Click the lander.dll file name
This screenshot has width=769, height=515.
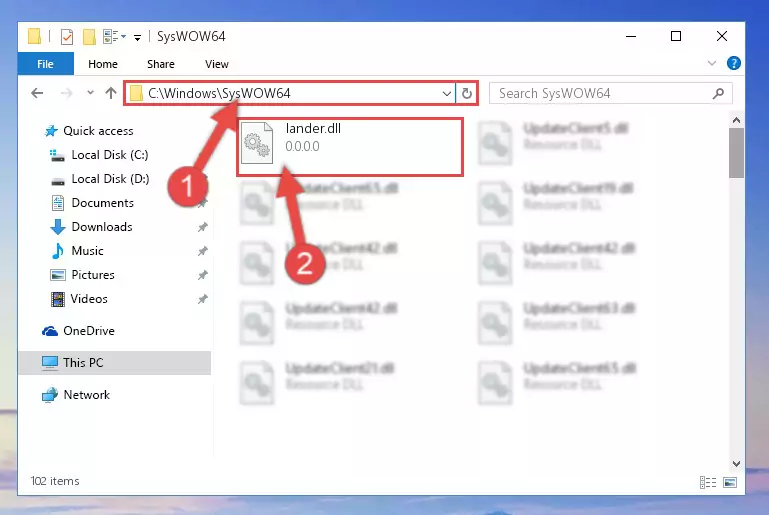(x=313, y=129)
